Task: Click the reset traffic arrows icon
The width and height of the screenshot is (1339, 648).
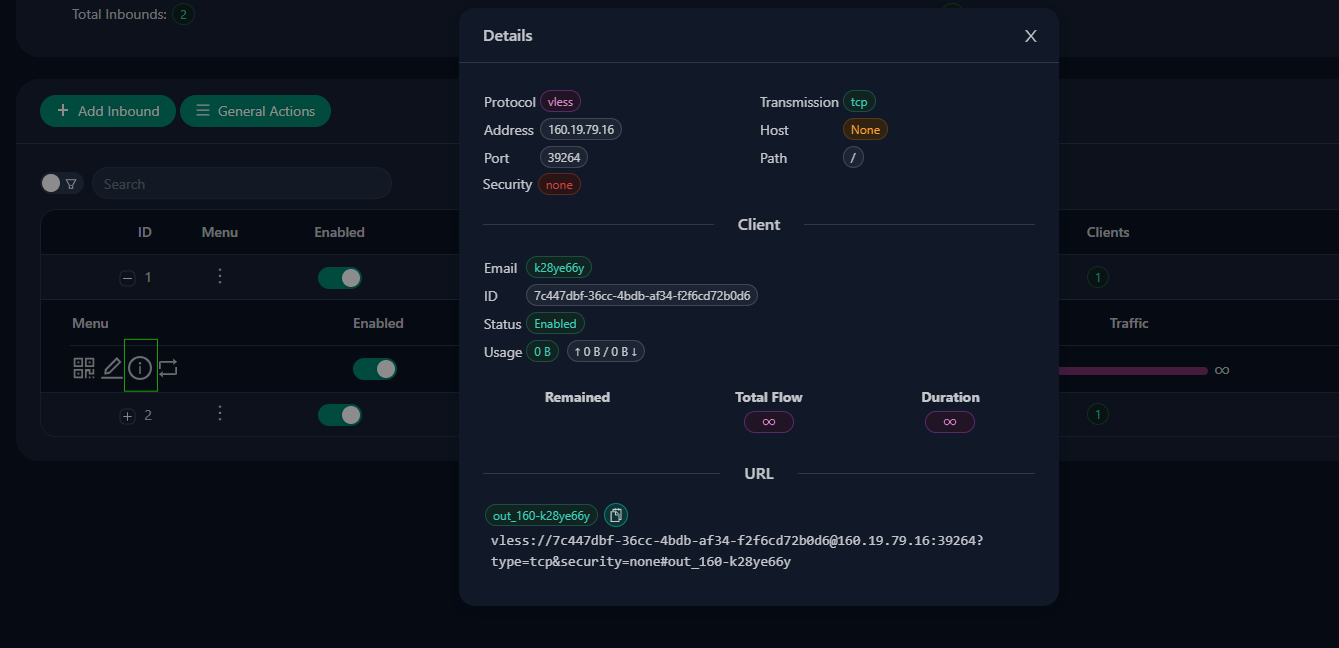Action: click(168, 368)
